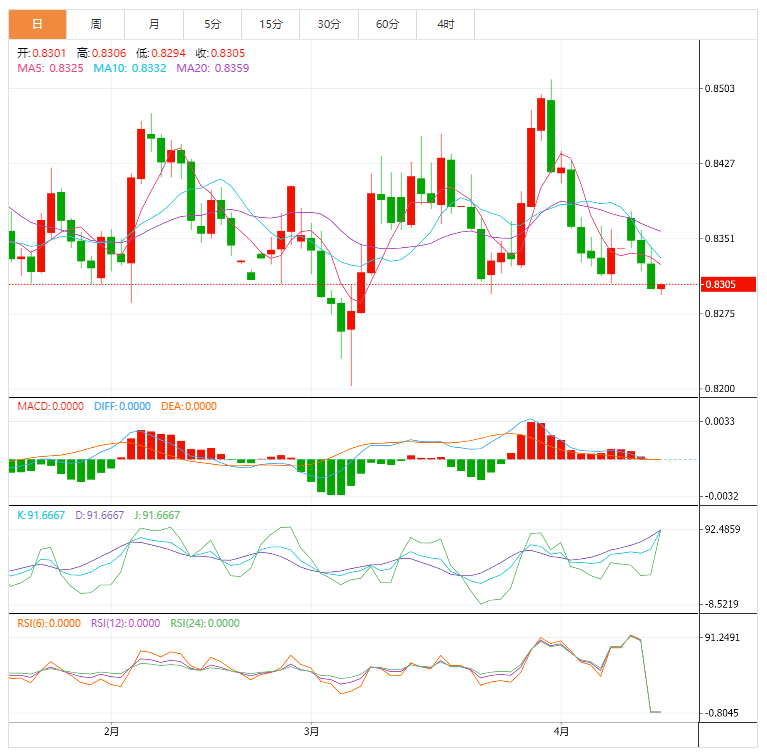Switch to the 5分 interval tab

pyautogui.click(x=212, y=24)
